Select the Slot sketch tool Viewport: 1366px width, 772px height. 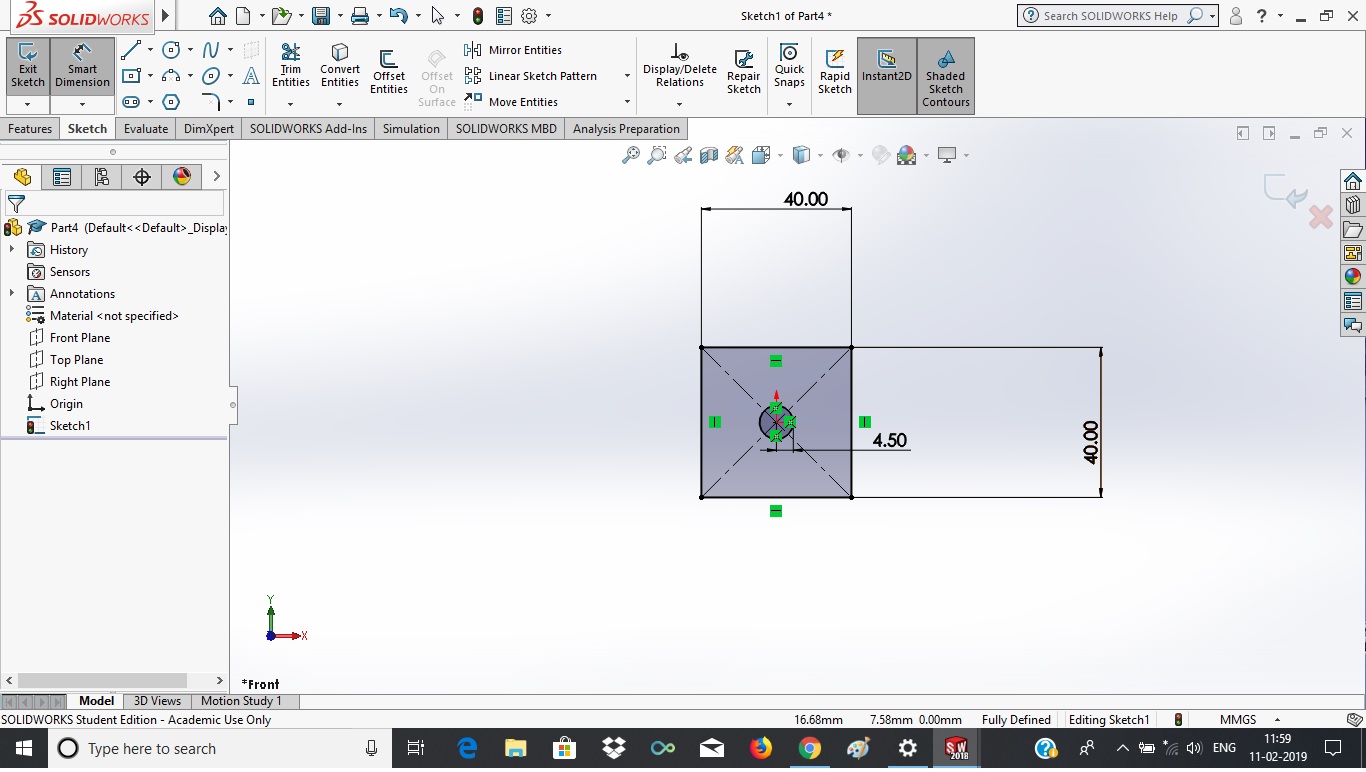click(x=131, y=102)
